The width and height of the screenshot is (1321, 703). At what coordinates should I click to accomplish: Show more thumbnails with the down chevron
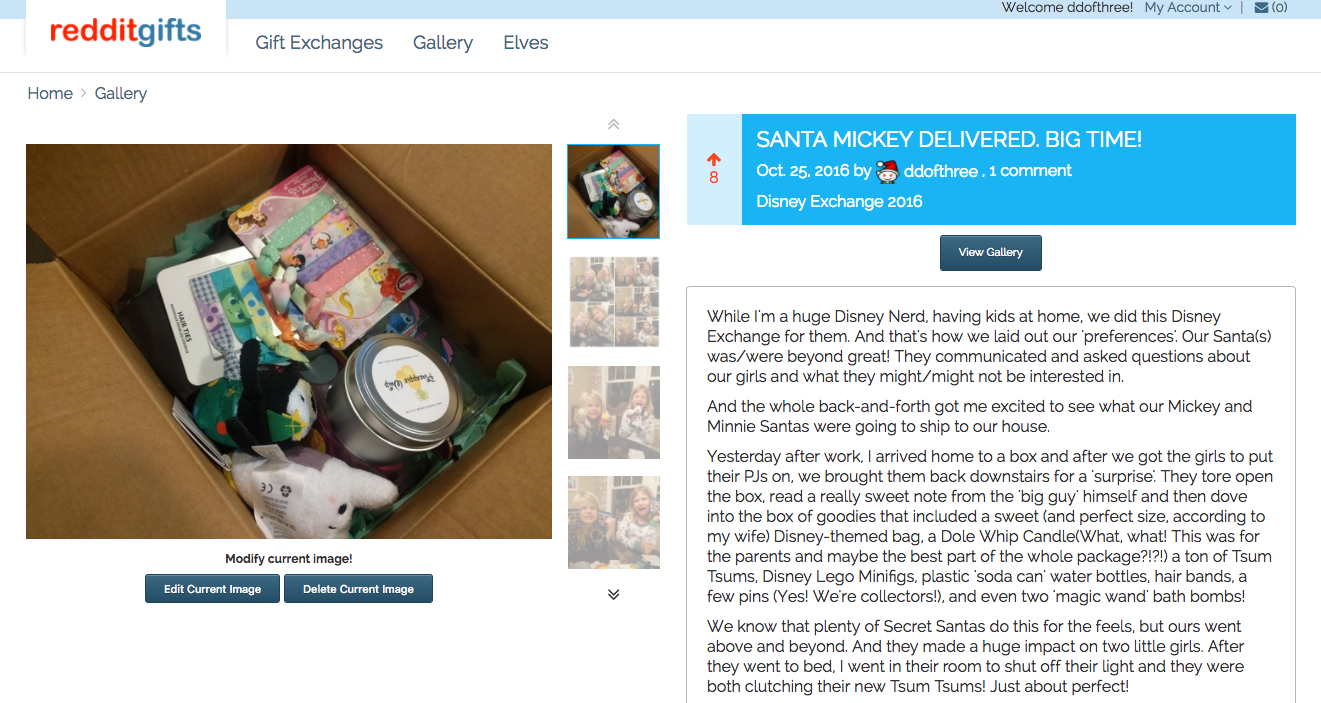point(614,594)
